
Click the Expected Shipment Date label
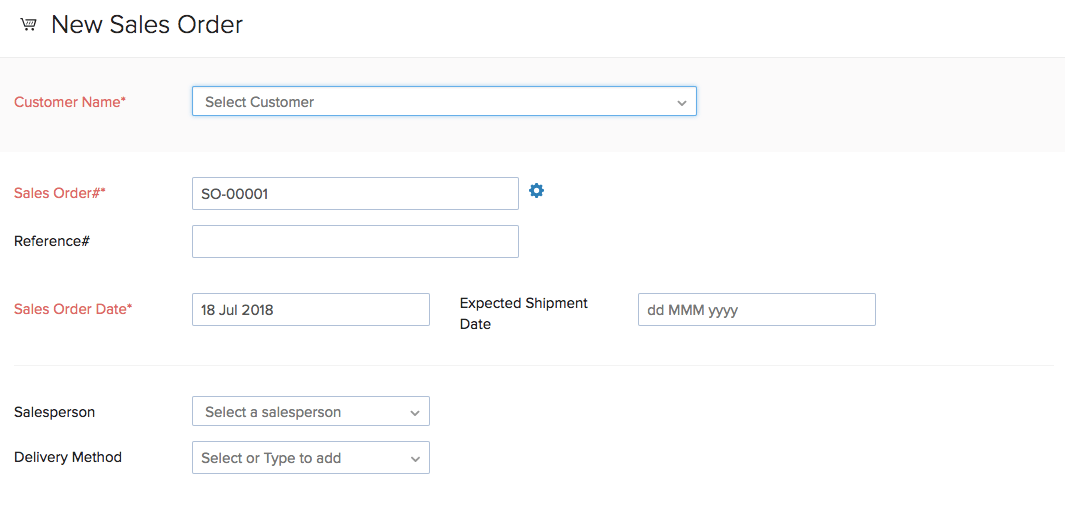coord(523,313)
